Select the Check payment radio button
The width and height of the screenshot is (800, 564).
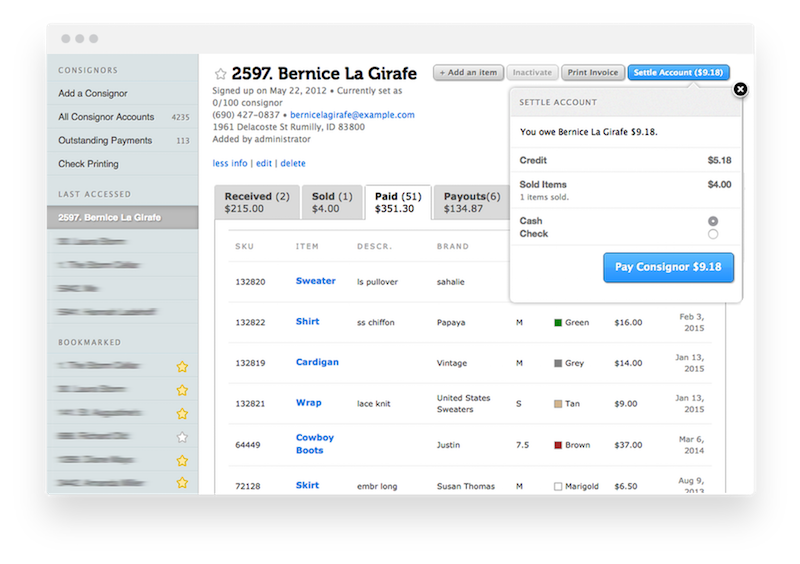click(x=713, y=234)
